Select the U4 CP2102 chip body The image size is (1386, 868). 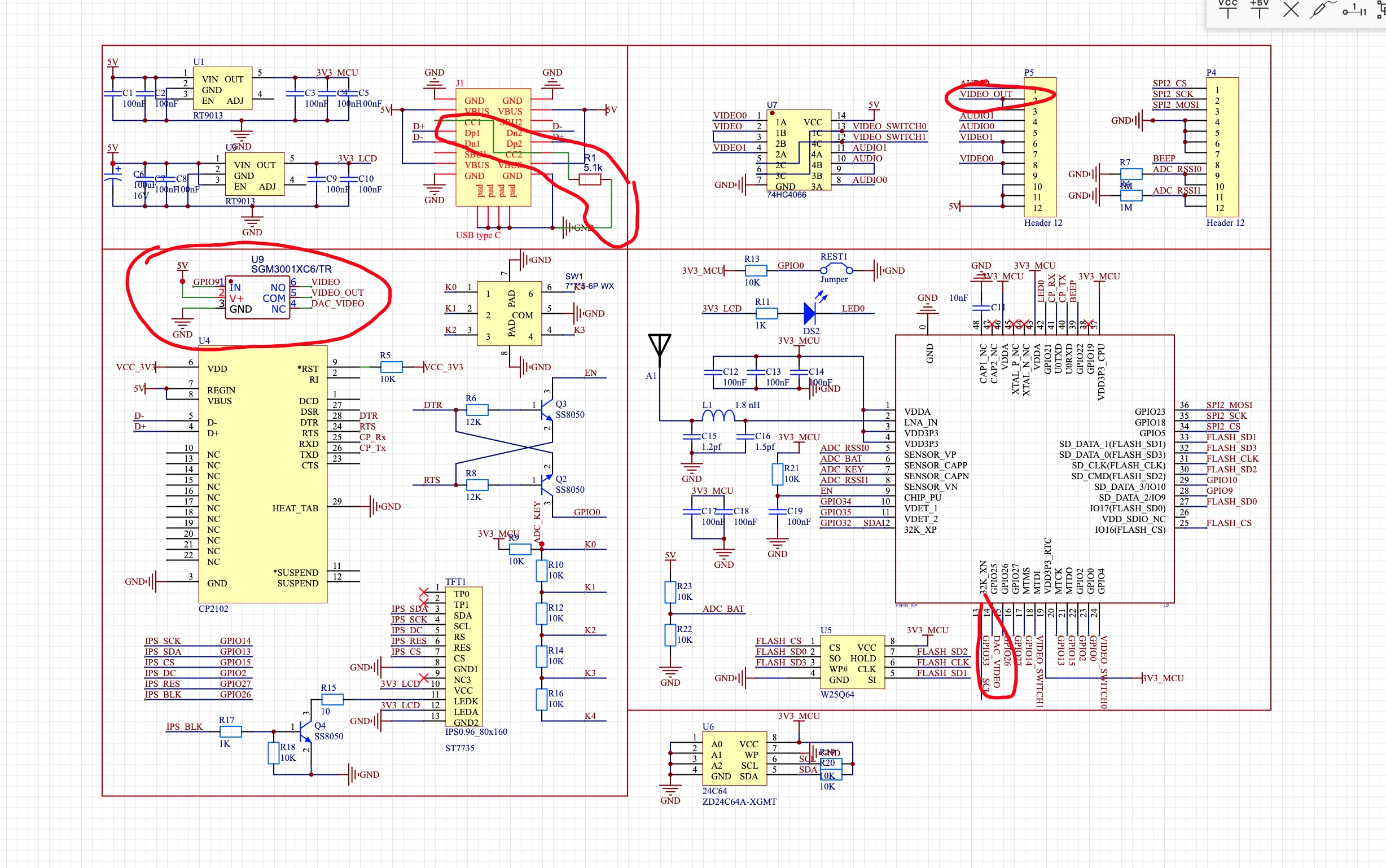click(x=262, y=474)
